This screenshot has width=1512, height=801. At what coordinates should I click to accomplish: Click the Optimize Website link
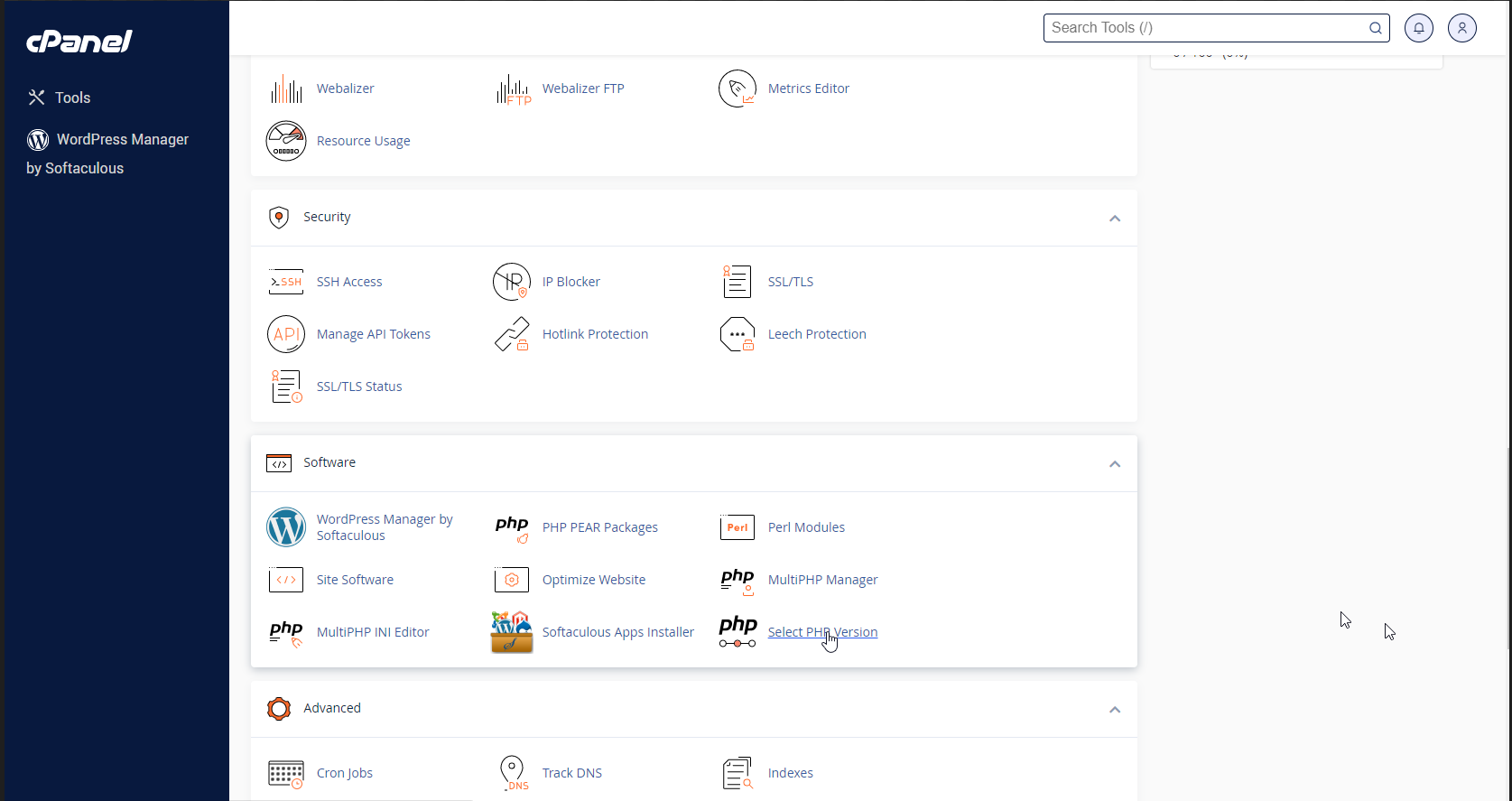click(x=594, y=580)
